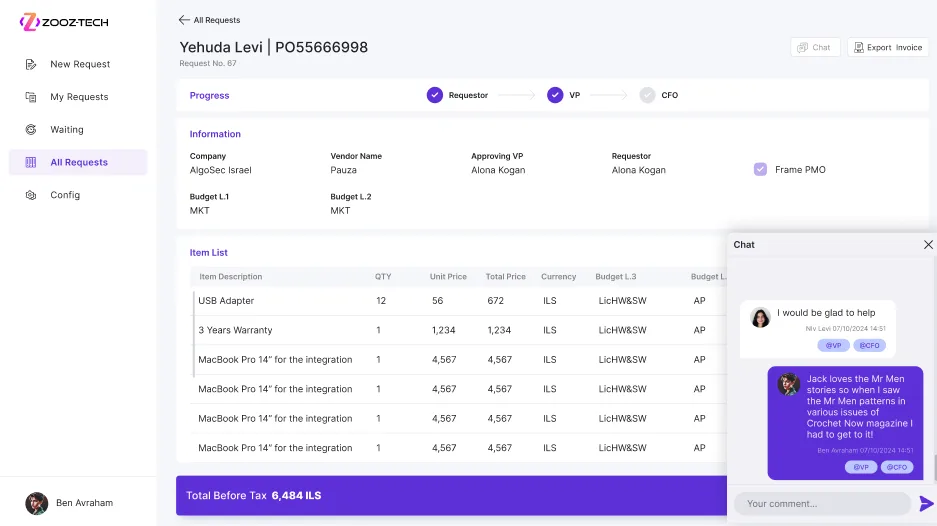Click company value AlgoSec Israel
Viewport: 937px width, 526px height.
pos(221,170)
